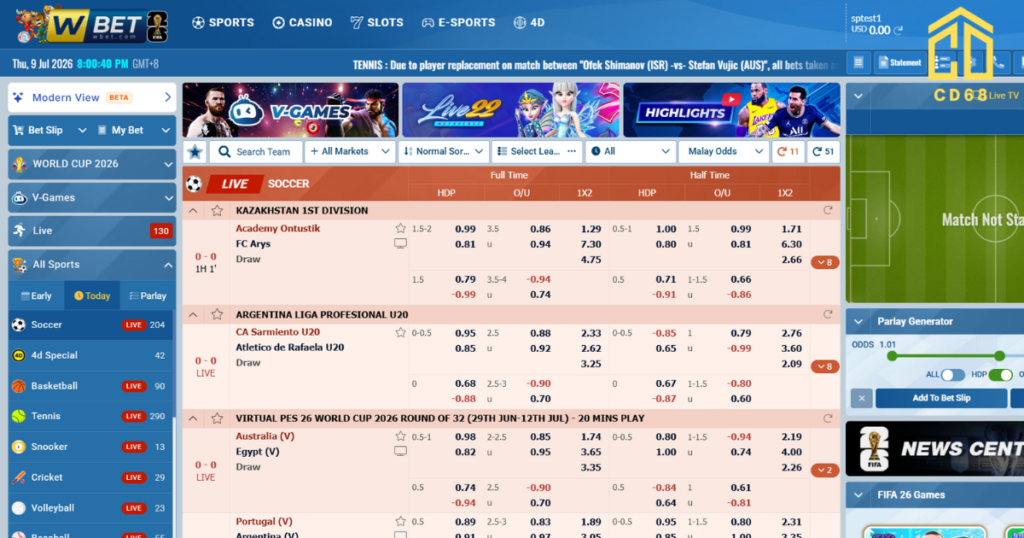Select Snooker in the sports list
Screen dimensions: 1024x538
pos(91,447)
